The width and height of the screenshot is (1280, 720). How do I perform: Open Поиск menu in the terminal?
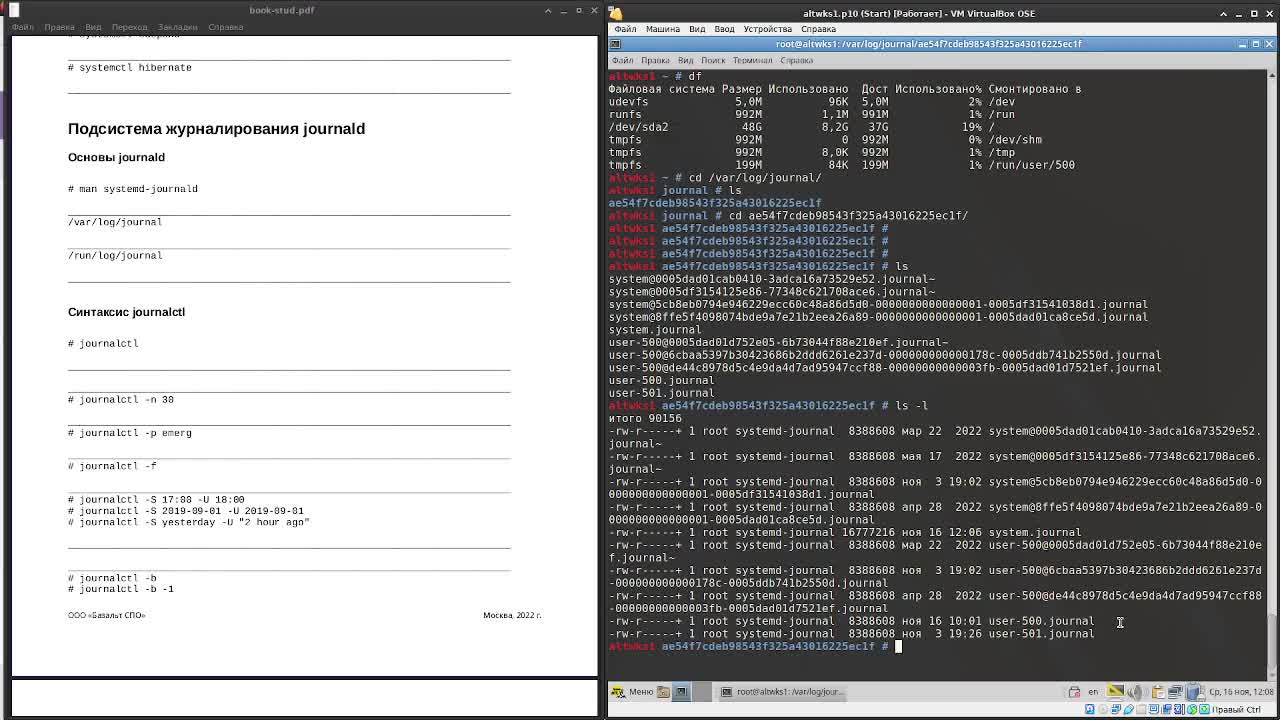[712, 60]
